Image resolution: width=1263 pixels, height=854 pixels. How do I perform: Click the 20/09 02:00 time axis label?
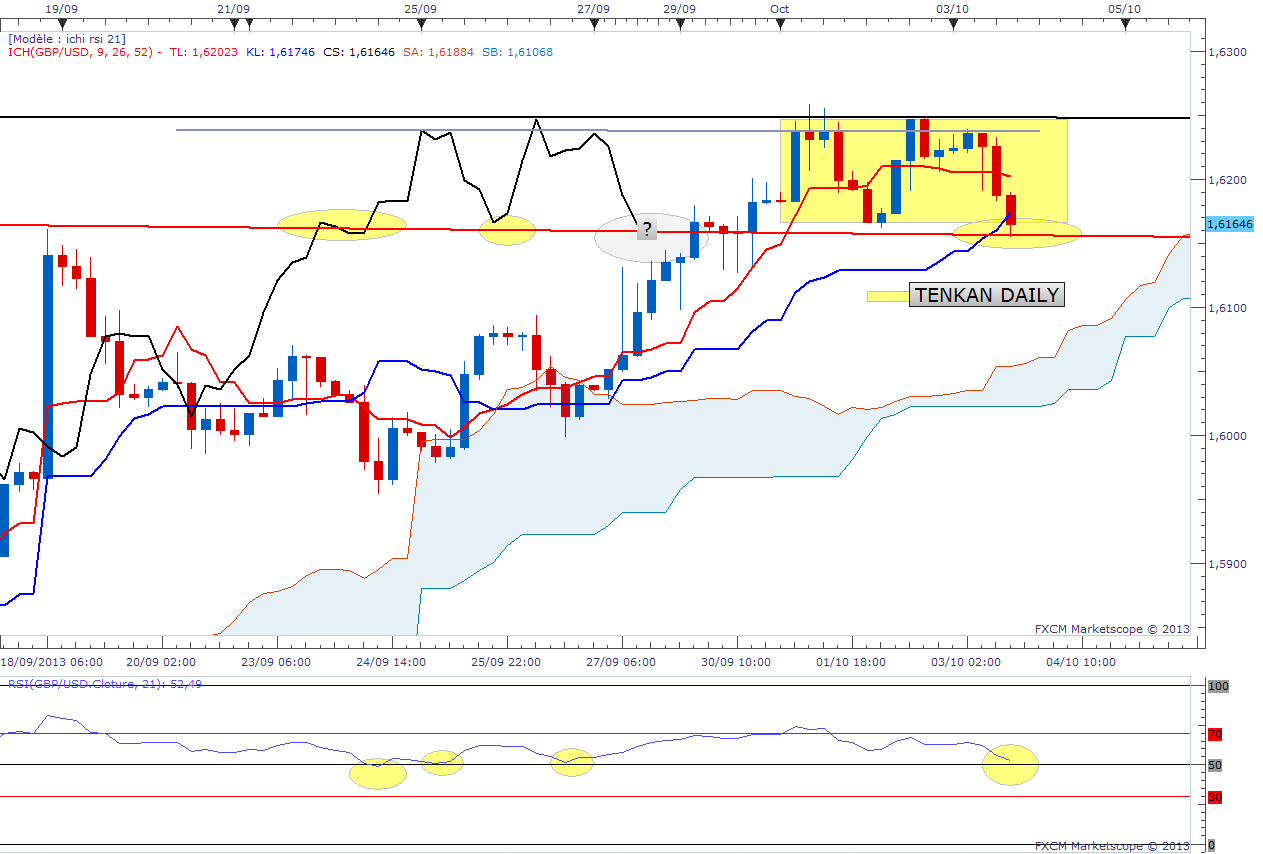163,662
